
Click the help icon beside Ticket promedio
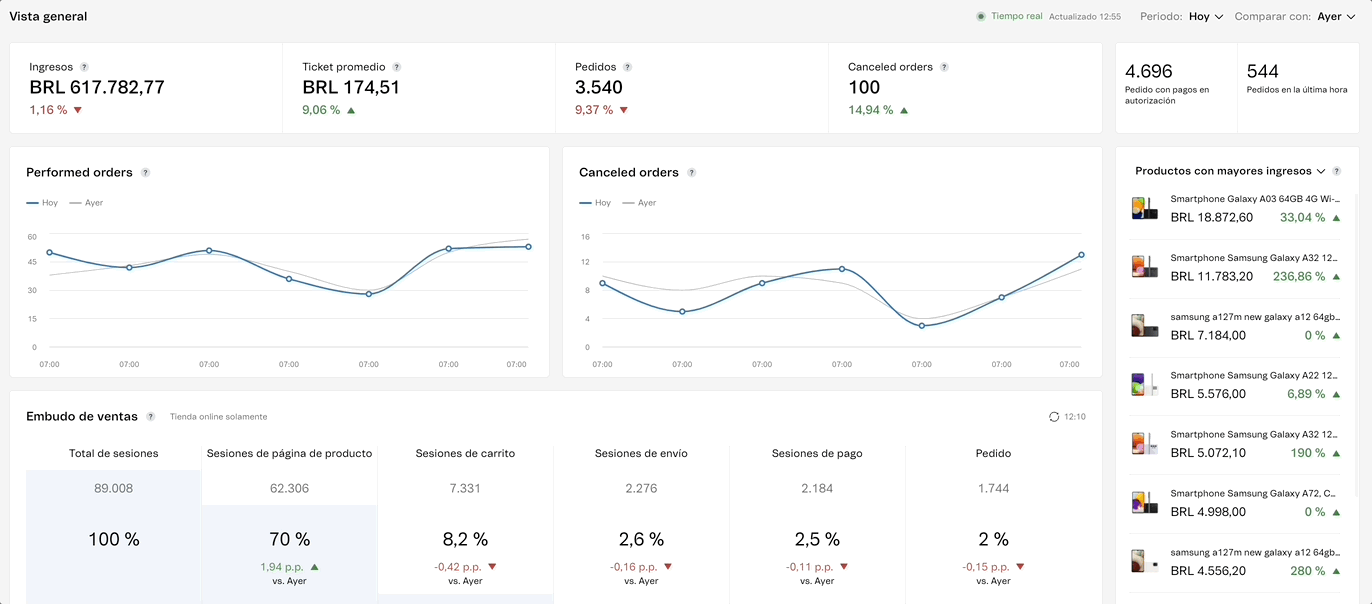[x=397, y=67]
